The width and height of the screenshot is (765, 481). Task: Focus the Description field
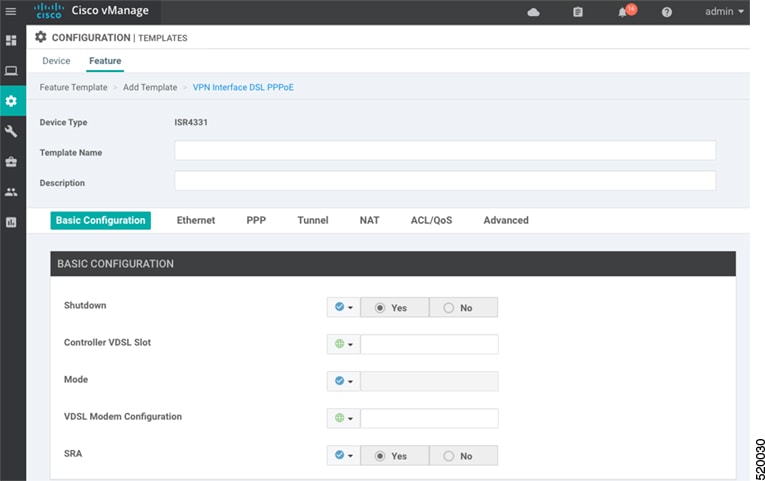(x=445, y=180)
